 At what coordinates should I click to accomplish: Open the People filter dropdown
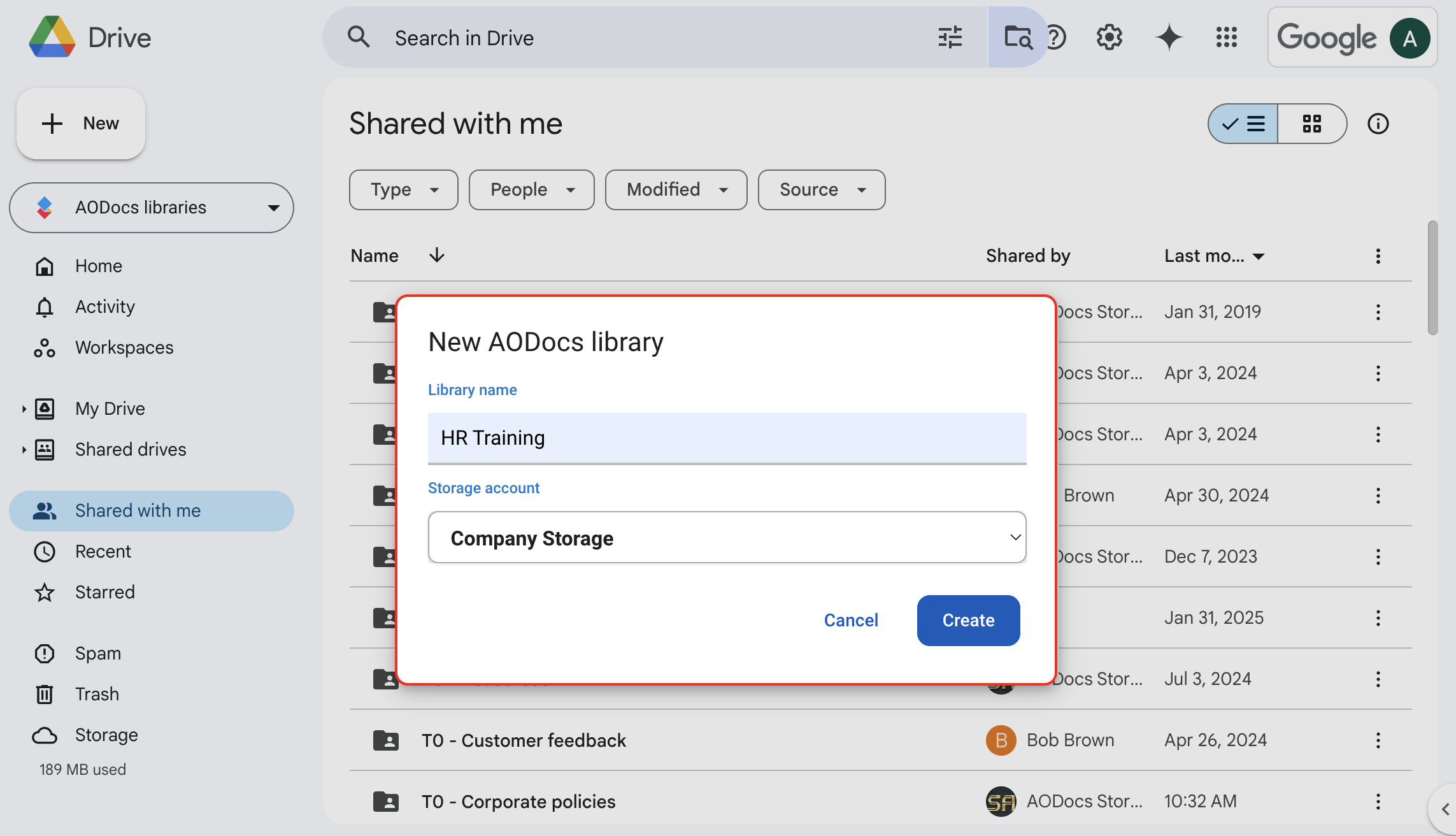coord(531,190)
